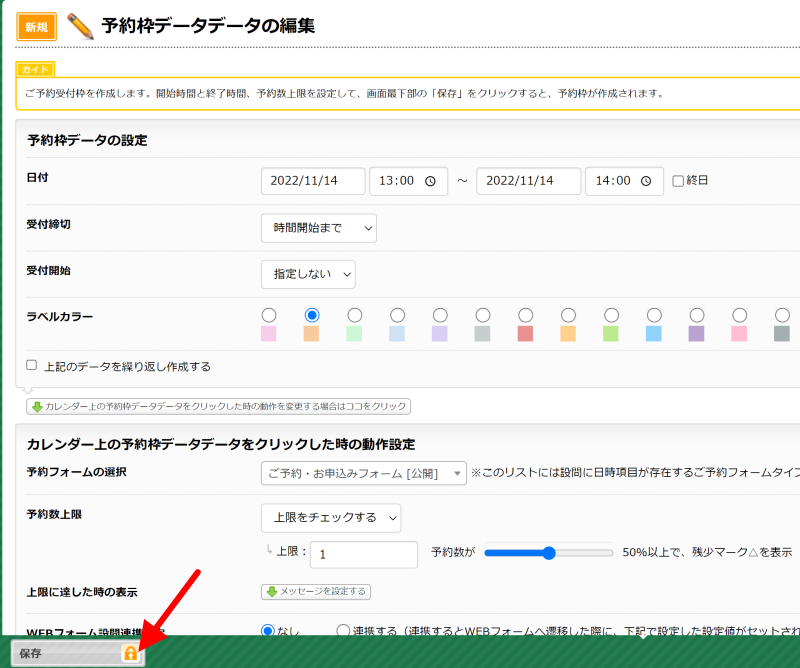Select the red label color radio
800x668 pixels.
pyautogui.click(x=526, y=315)
